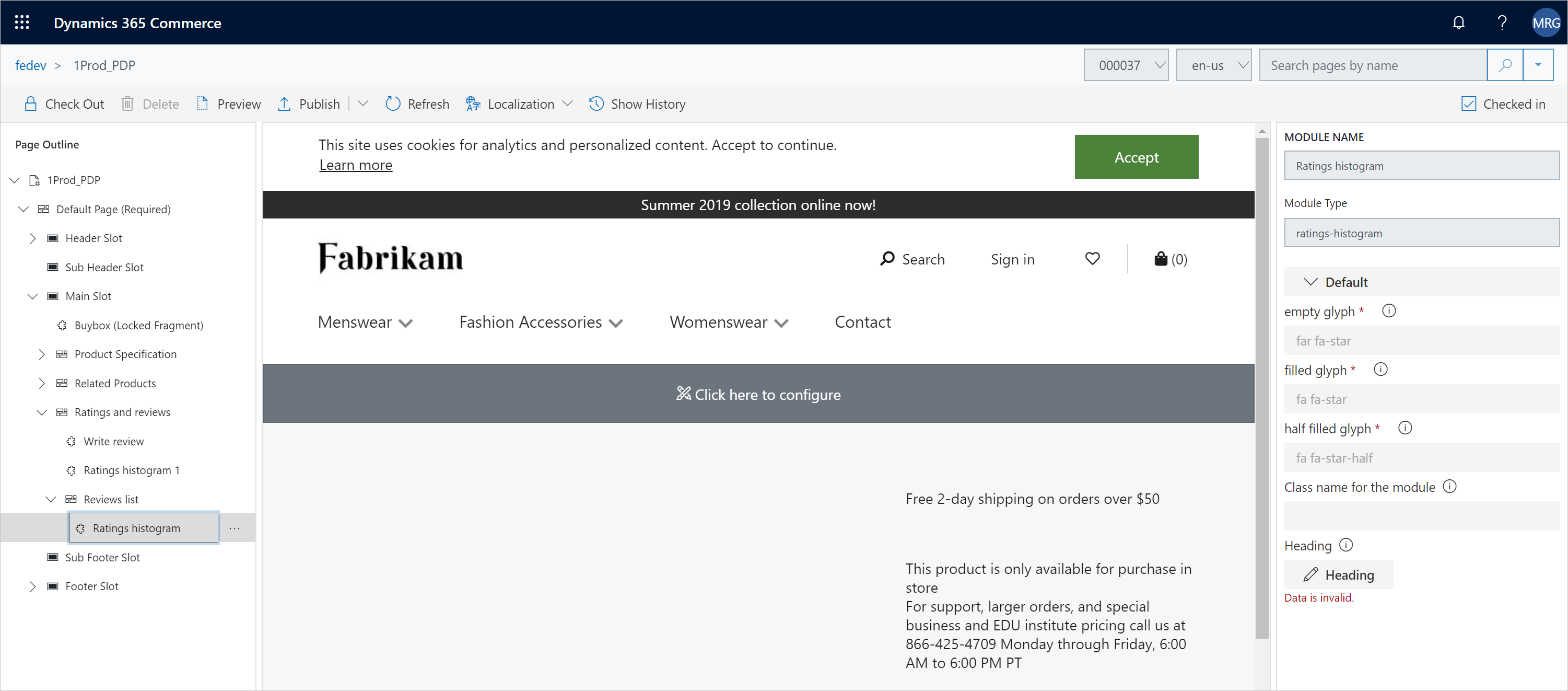Click the Learn more cookie link
1568x691 pixels.
point(355,164)
